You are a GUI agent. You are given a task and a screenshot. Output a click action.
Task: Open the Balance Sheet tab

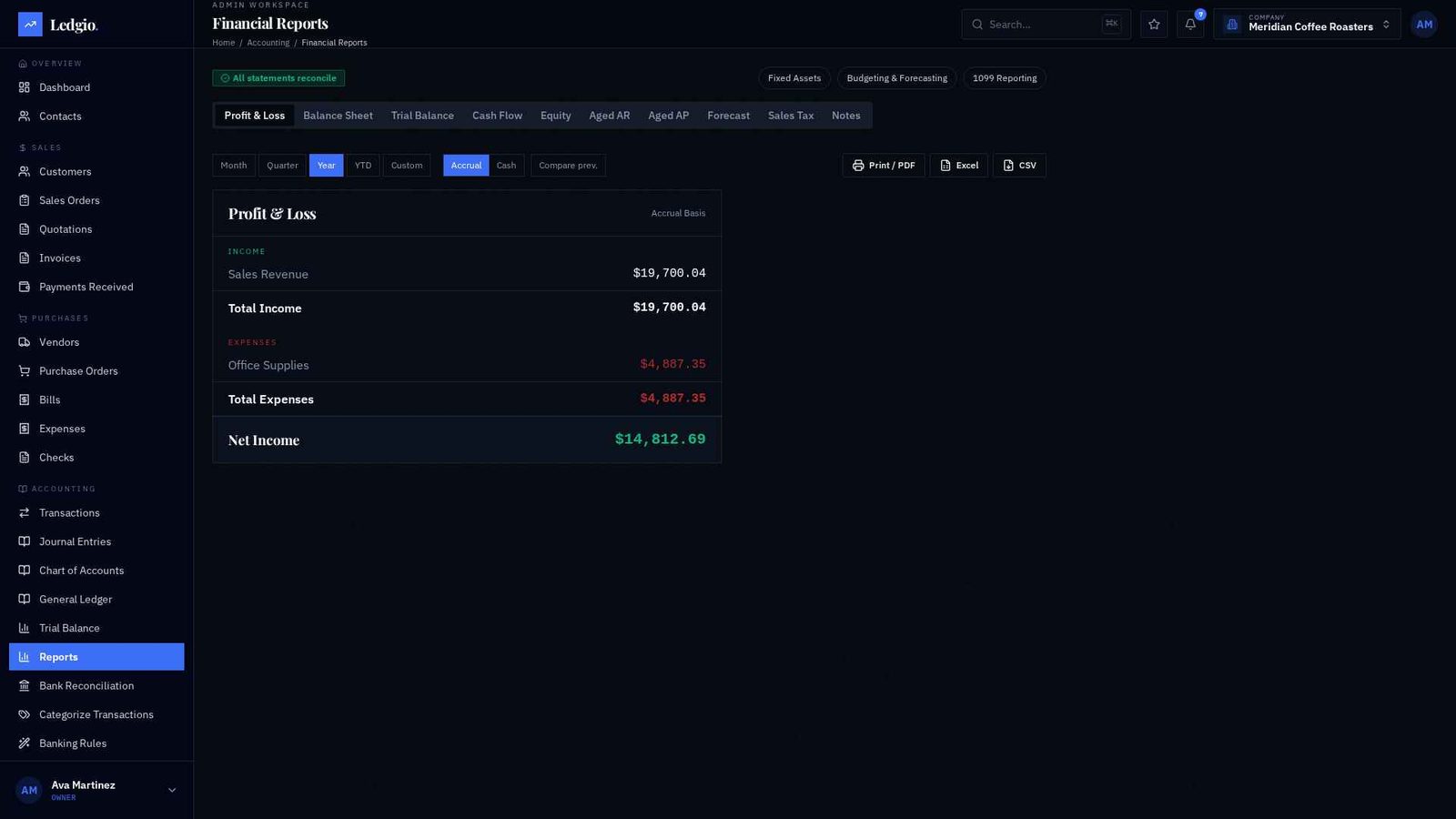click(338, 116)
